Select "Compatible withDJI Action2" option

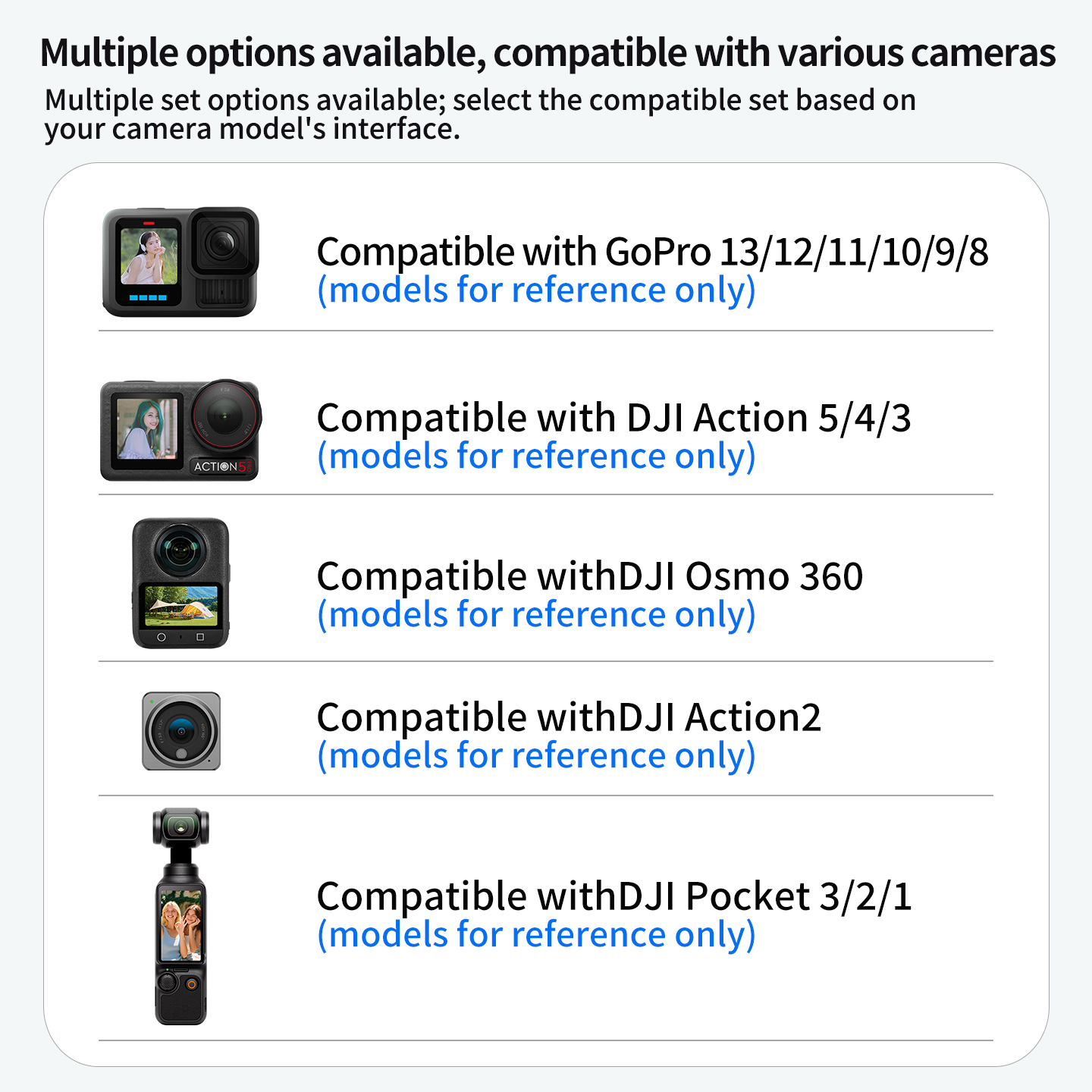point(569,717)
